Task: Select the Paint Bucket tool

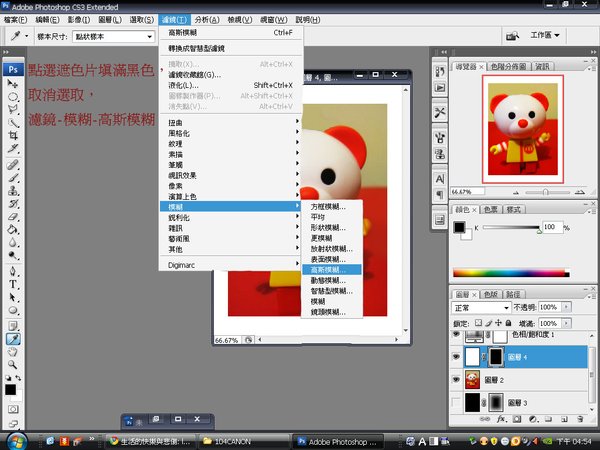Action: click(13, 230)
